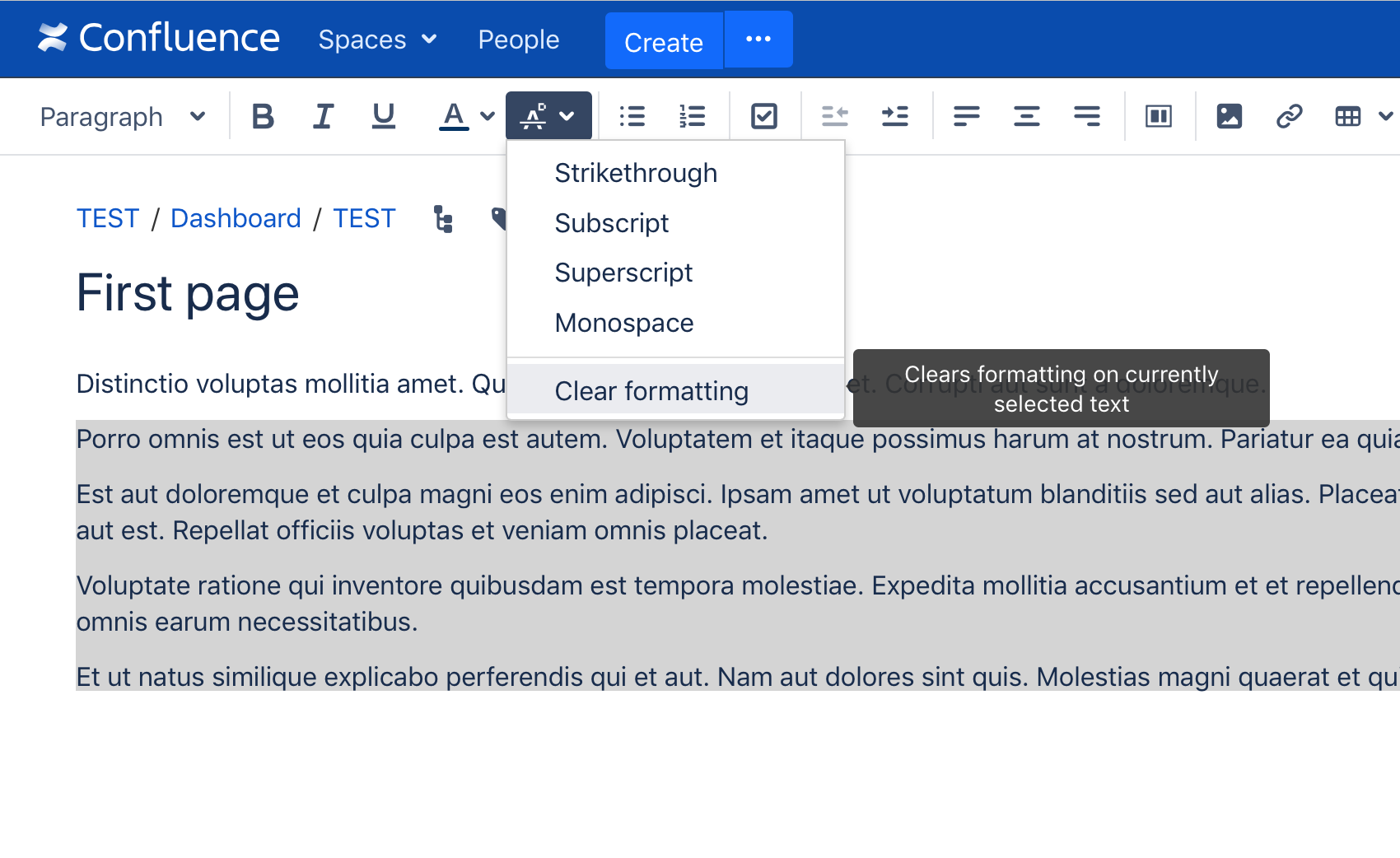1400x858 pixels.
Task: Insert a bulleted list
Action: 632,116
